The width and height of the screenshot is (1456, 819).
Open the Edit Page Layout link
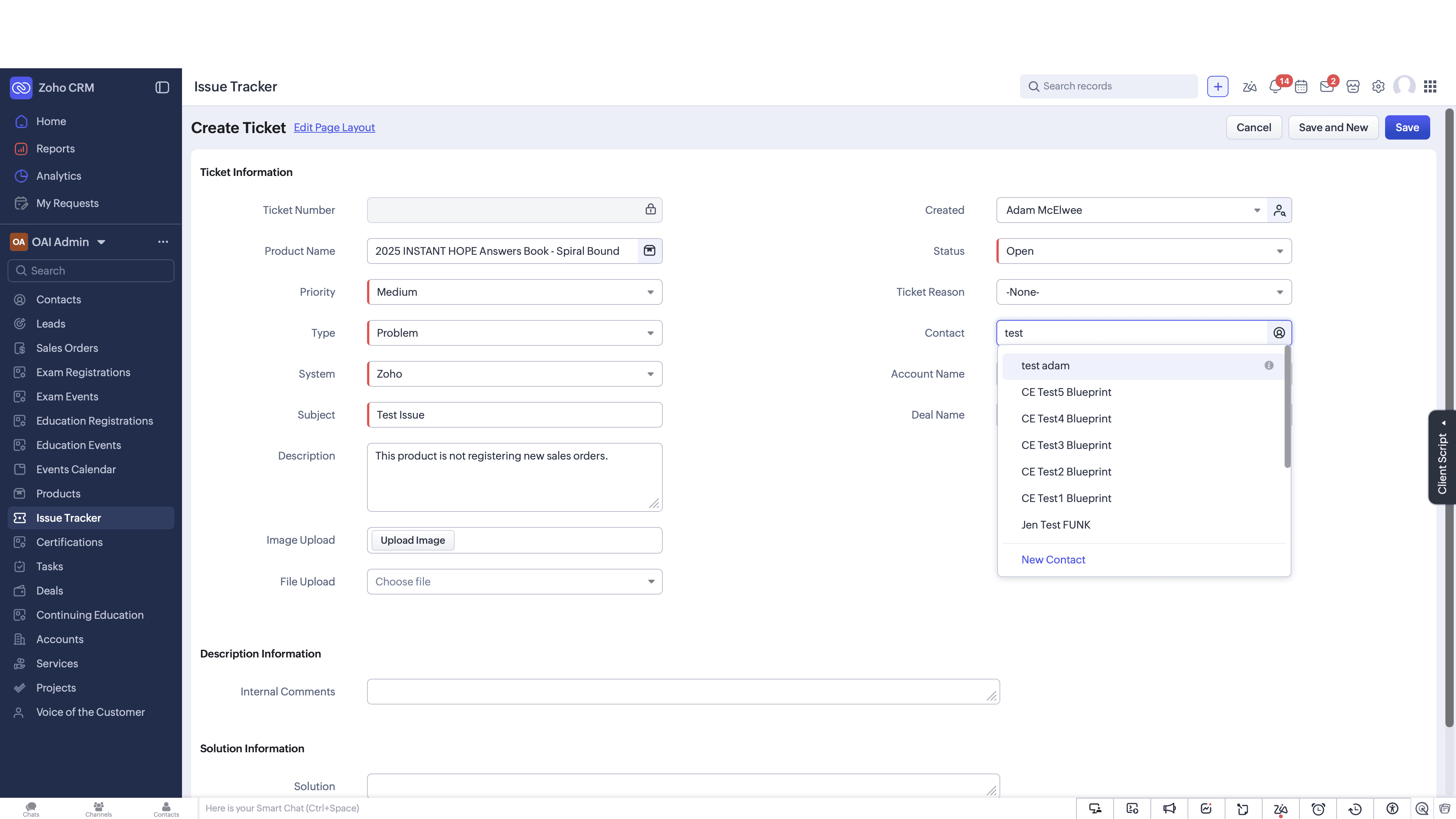coord(334,127)
